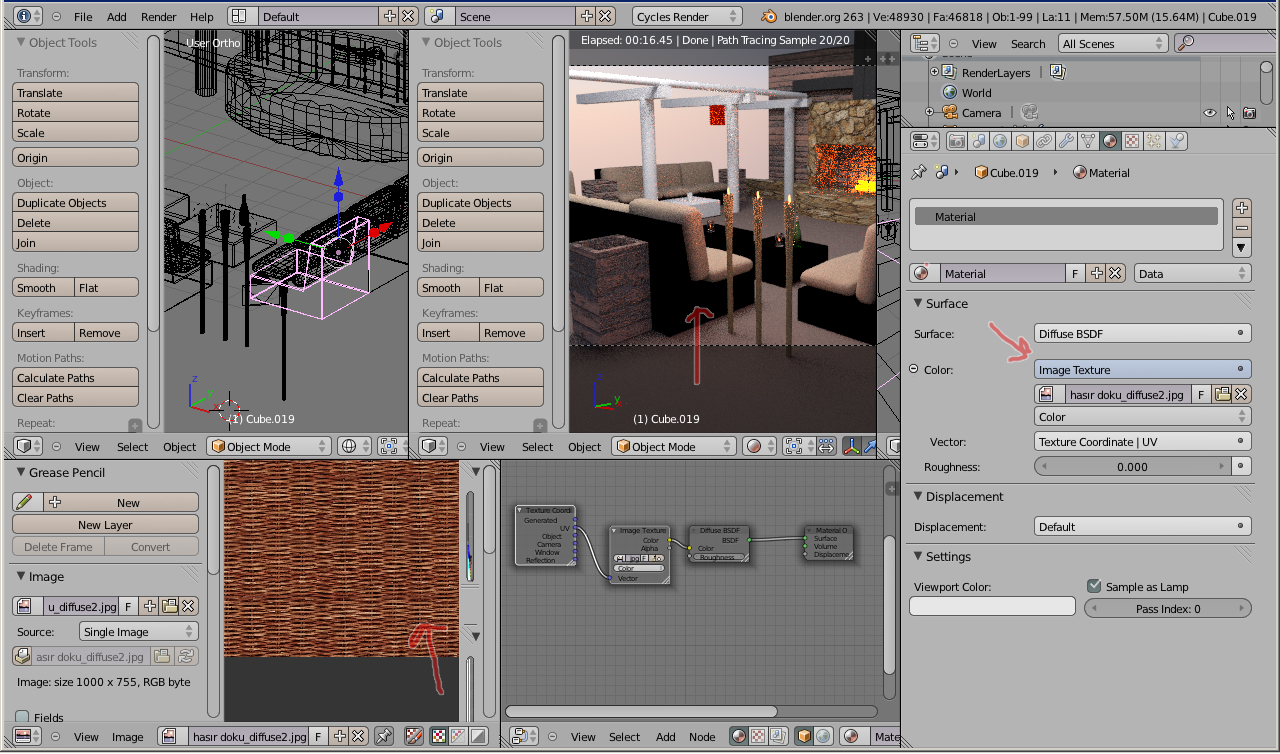1280x754 pixels.
Task: Open Object Mode dropdown in left viewport
Action: click(268, 446)
